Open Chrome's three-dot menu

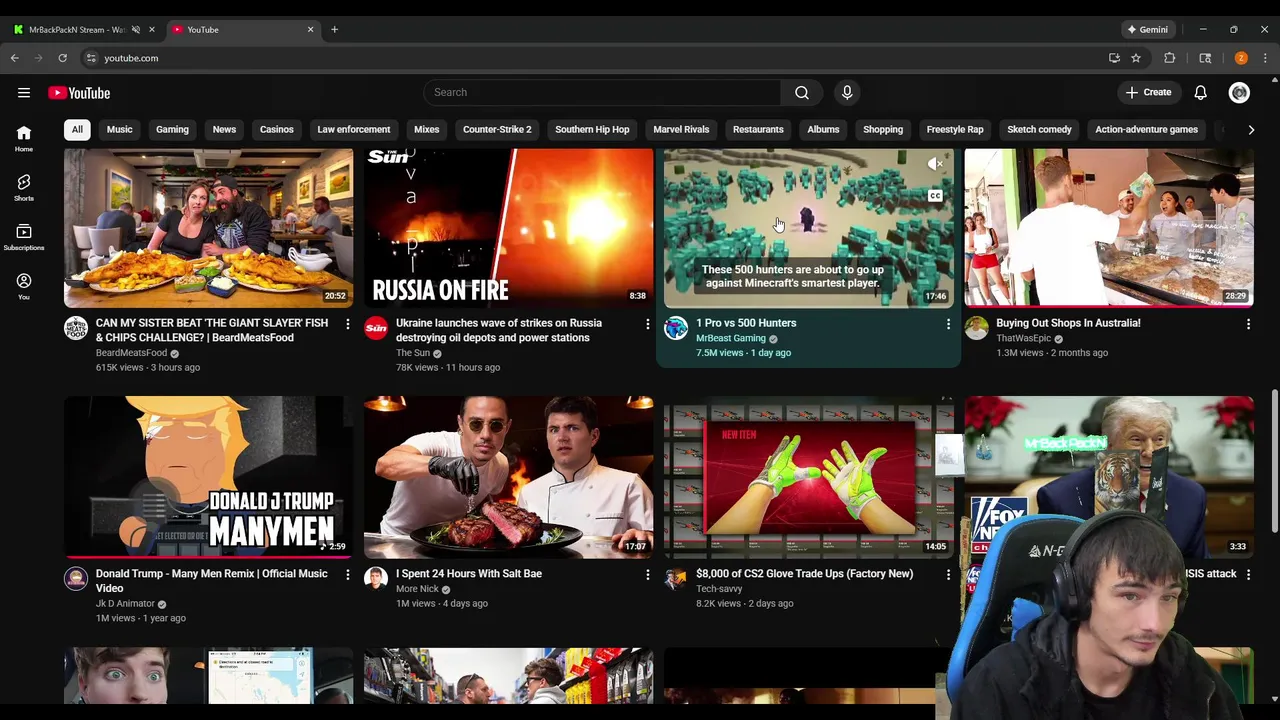(x=1265, y=58)
